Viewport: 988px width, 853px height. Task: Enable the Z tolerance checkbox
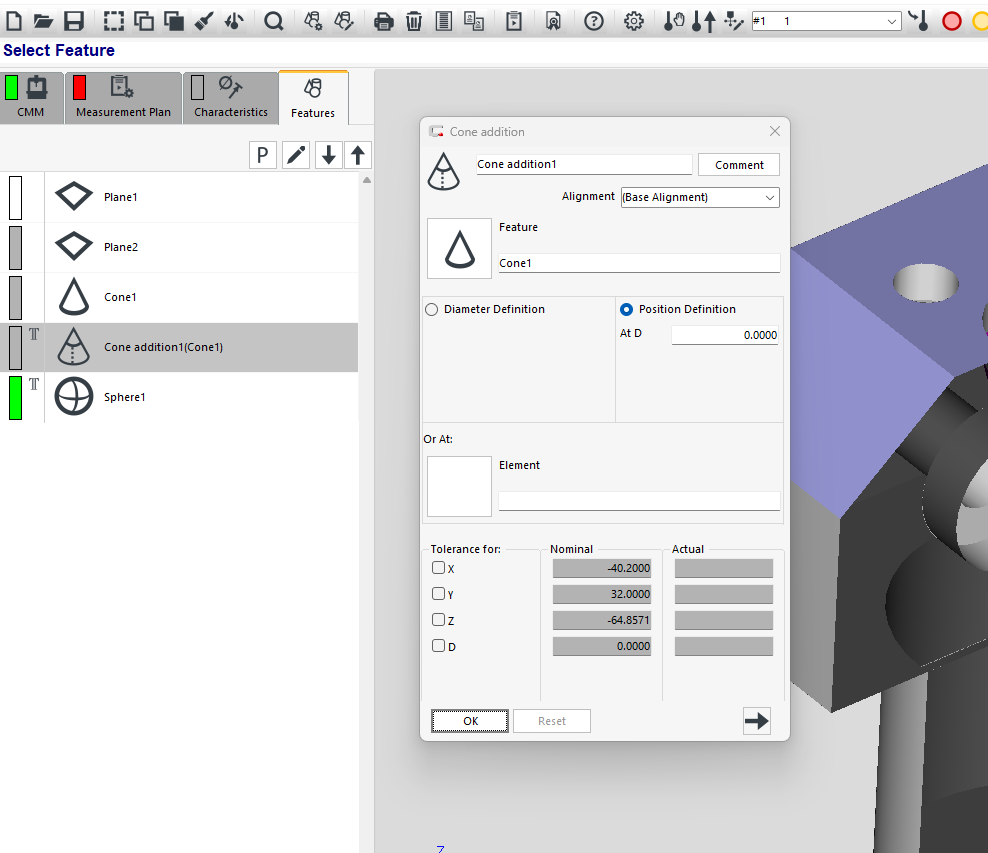(438, 620)
